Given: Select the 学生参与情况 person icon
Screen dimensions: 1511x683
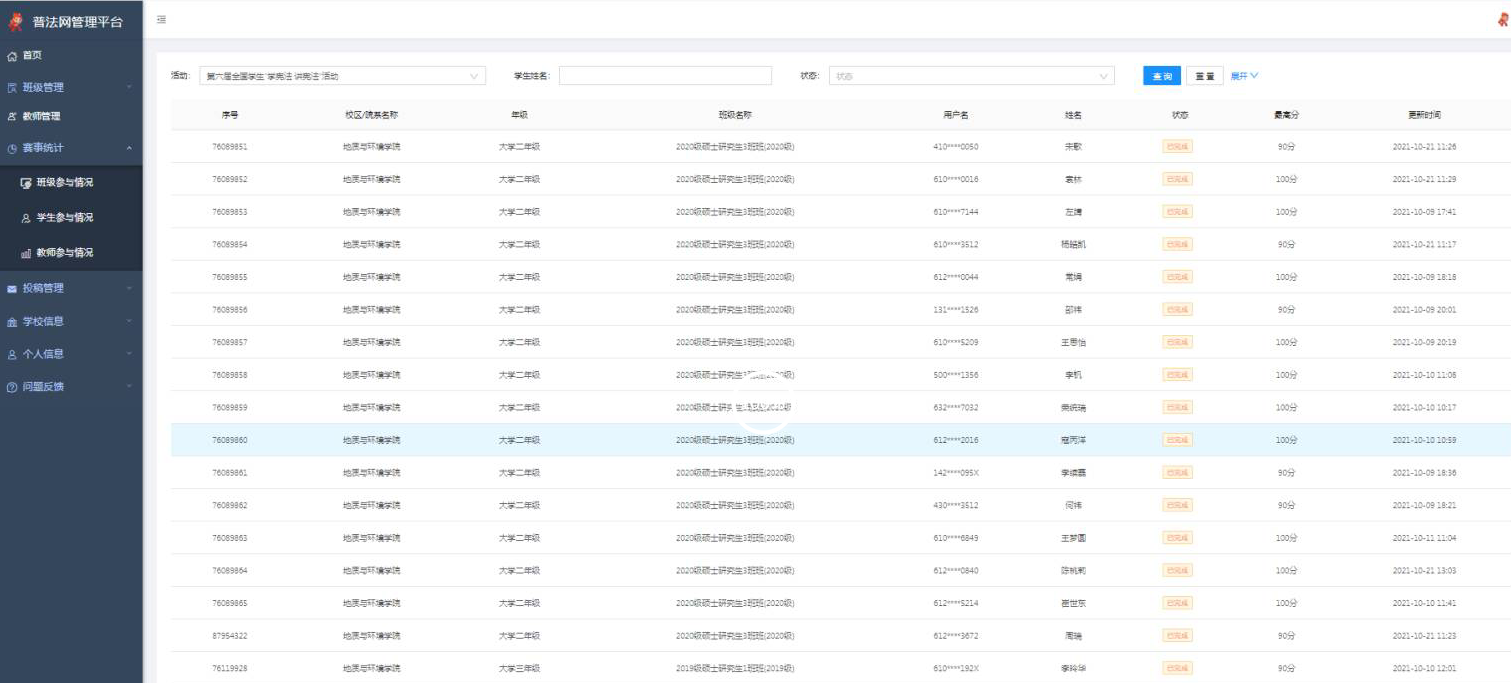Looking at the screenshot, I should point(26,218).
